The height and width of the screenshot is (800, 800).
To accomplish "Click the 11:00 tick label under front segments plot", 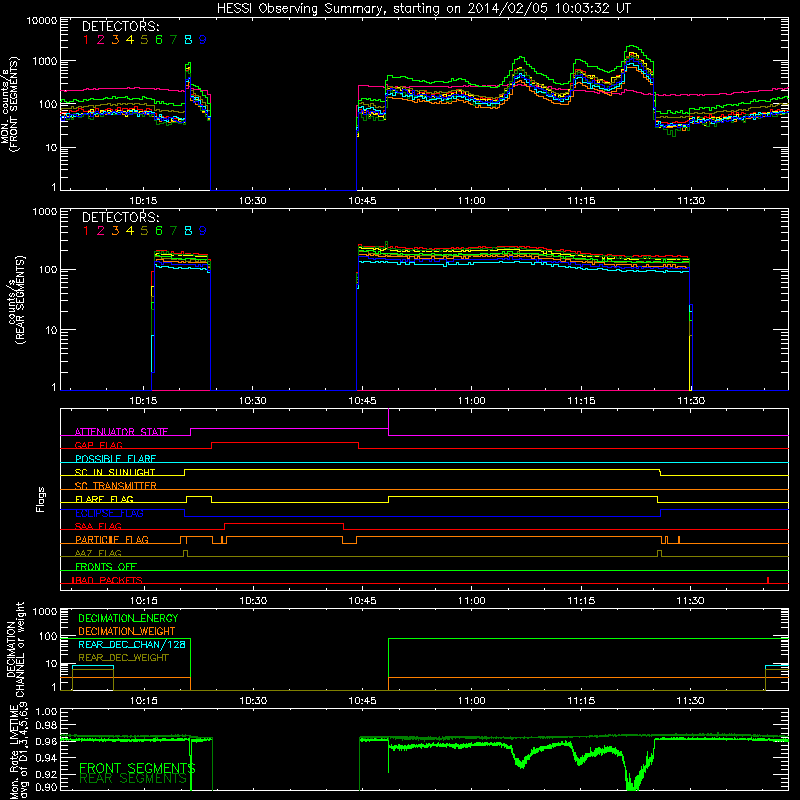I will (x=471, y=201).
